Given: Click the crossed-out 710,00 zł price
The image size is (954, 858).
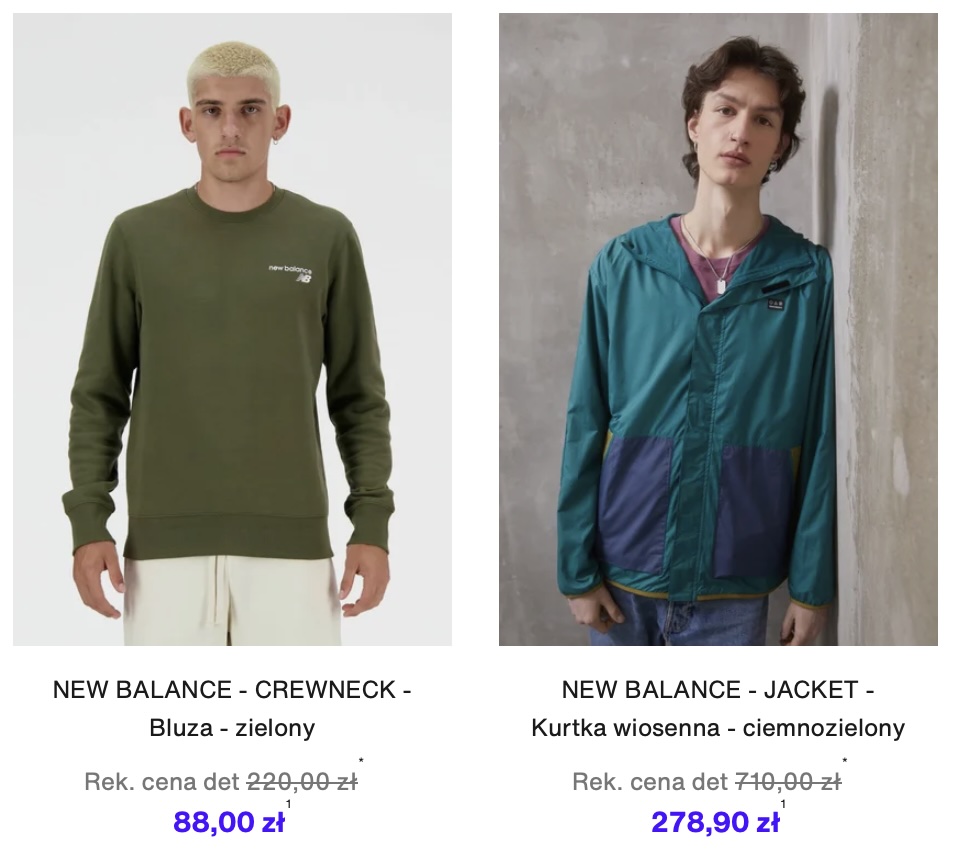Looking at the screenshot, I should [x=788, y=781].
